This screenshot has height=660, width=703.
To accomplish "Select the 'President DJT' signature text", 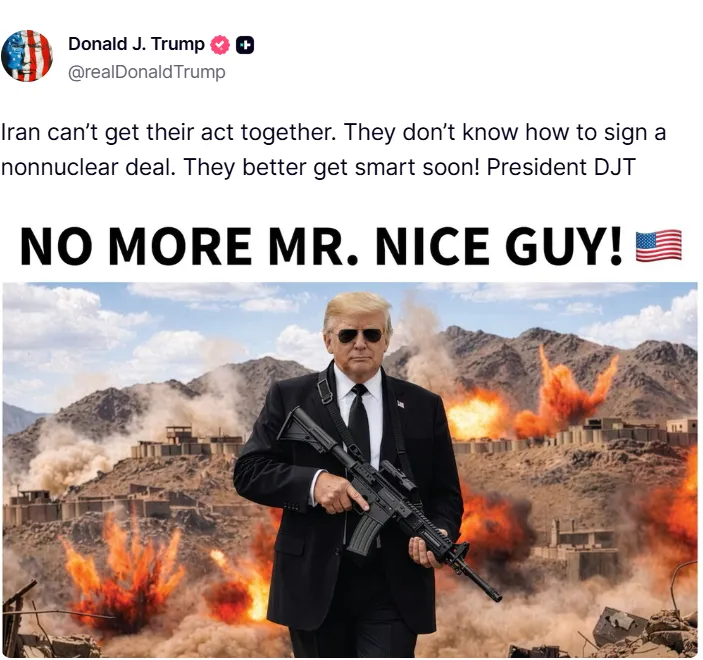I will click(x=561, y=167).
